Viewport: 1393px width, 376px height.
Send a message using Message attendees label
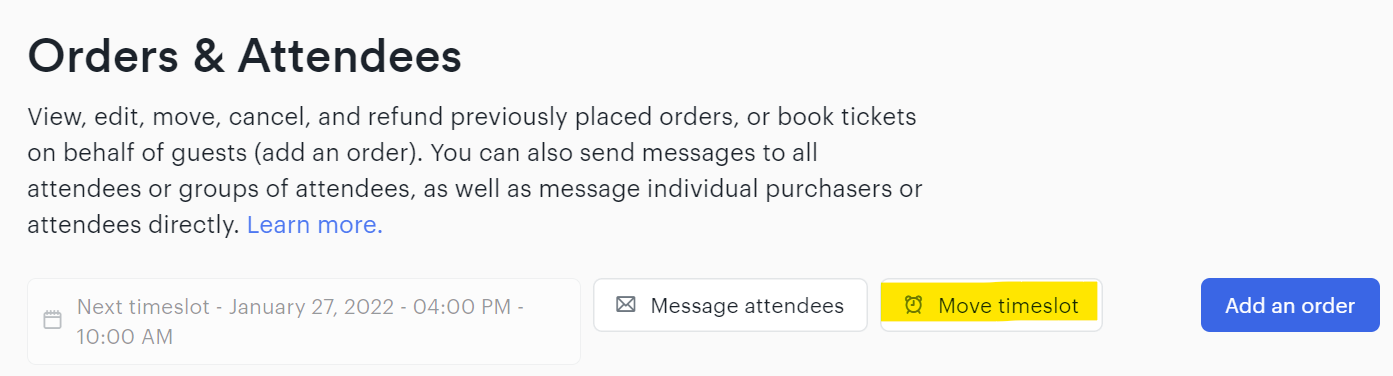747,305
